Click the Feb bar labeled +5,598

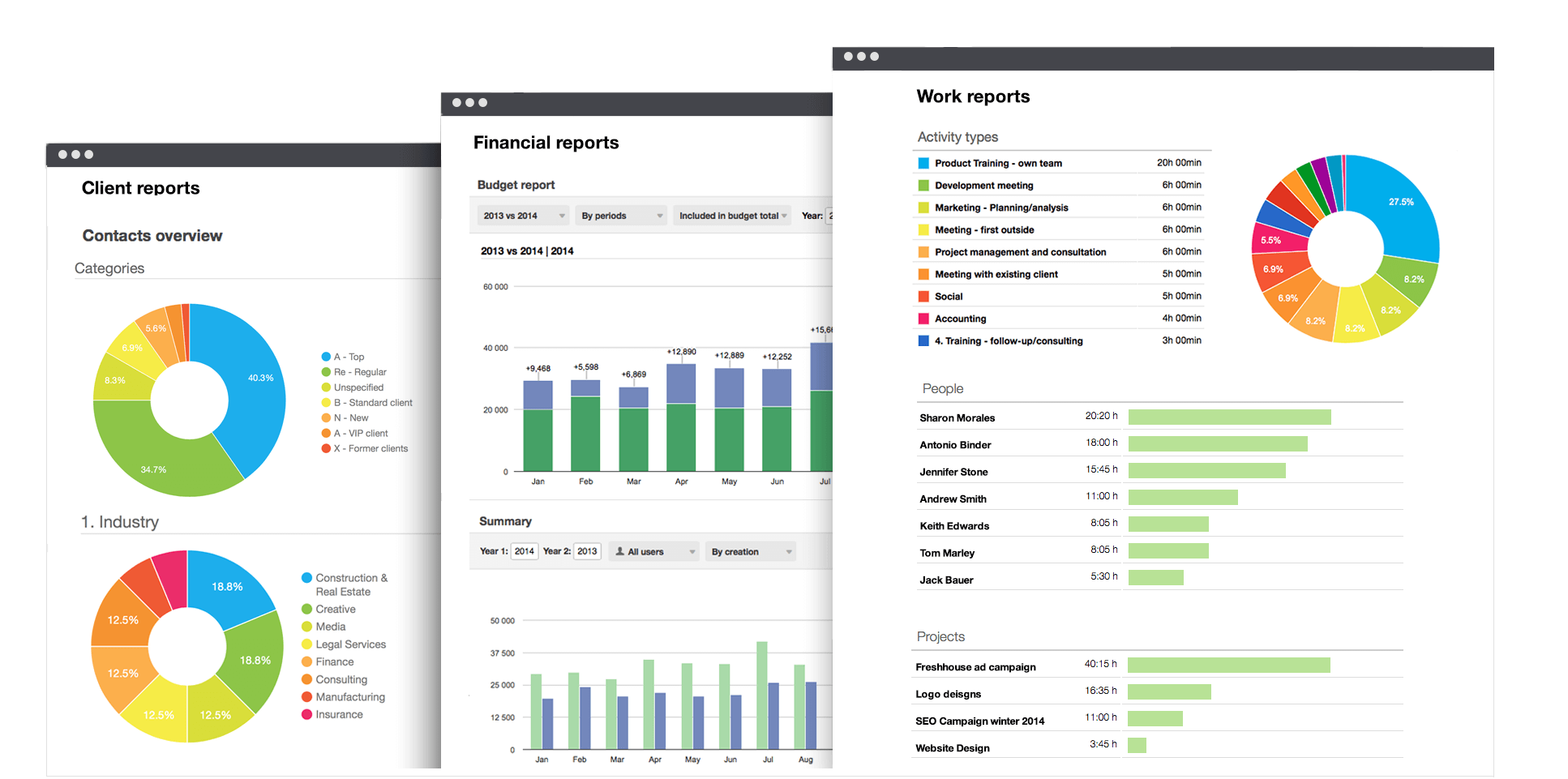(585, 426)
